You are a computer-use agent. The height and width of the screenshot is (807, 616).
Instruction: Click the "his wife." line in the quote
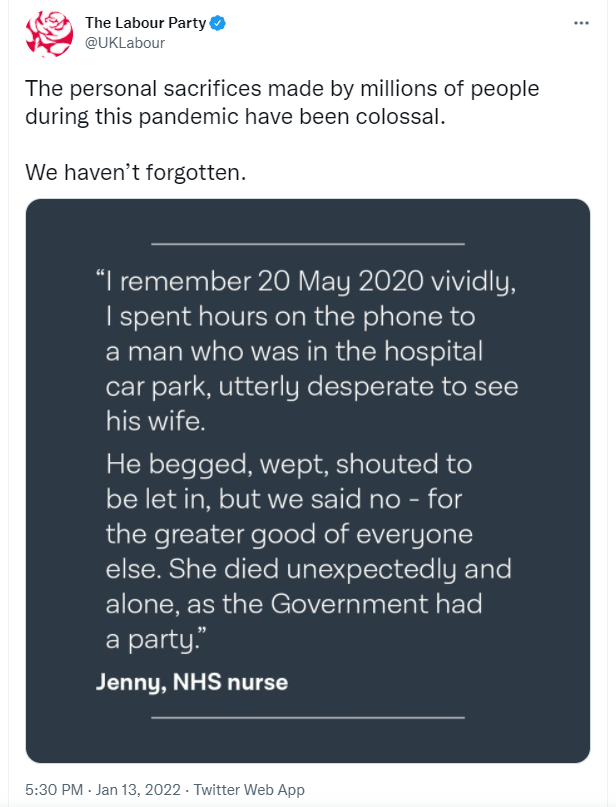[155, 421]
